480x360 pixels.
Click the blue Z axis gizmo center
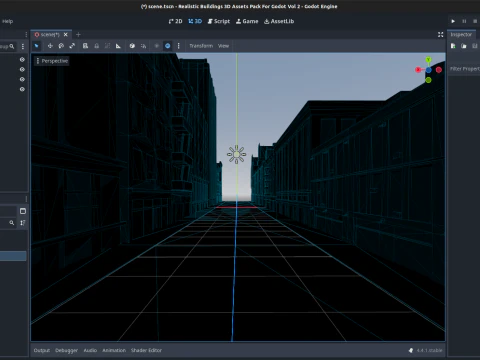(x=428, y=70)
